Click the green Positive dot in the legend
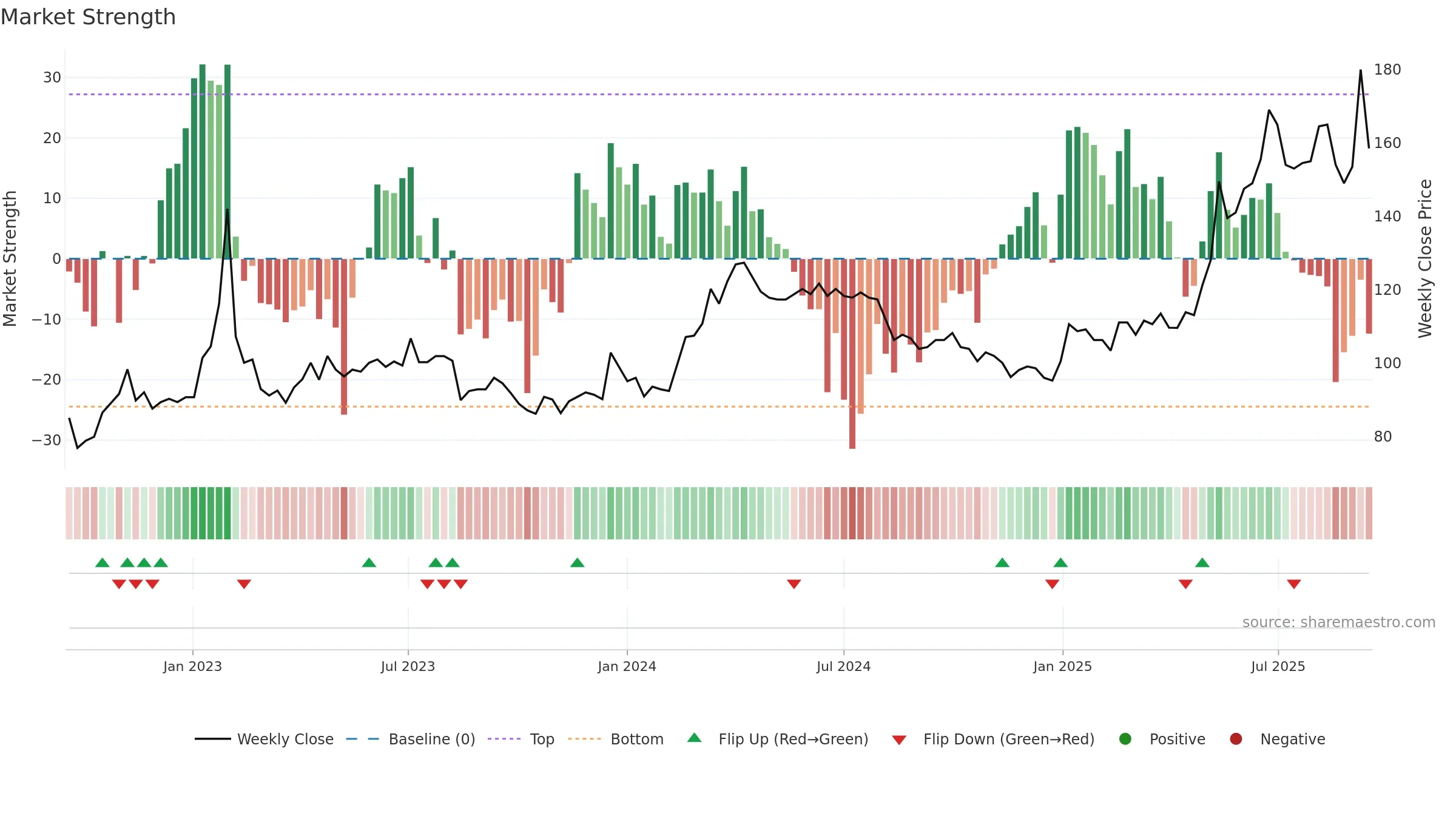Screen dimensions: 1456x819 1125,739
